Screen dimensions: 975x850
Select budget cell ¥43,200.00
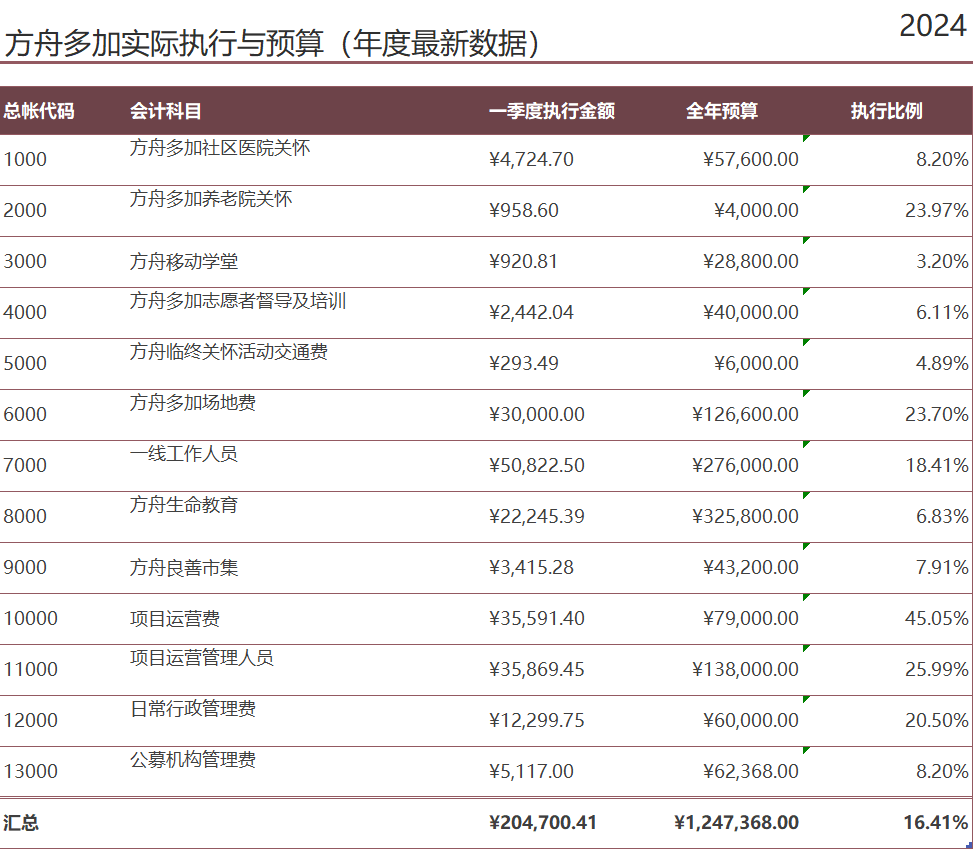751,567
